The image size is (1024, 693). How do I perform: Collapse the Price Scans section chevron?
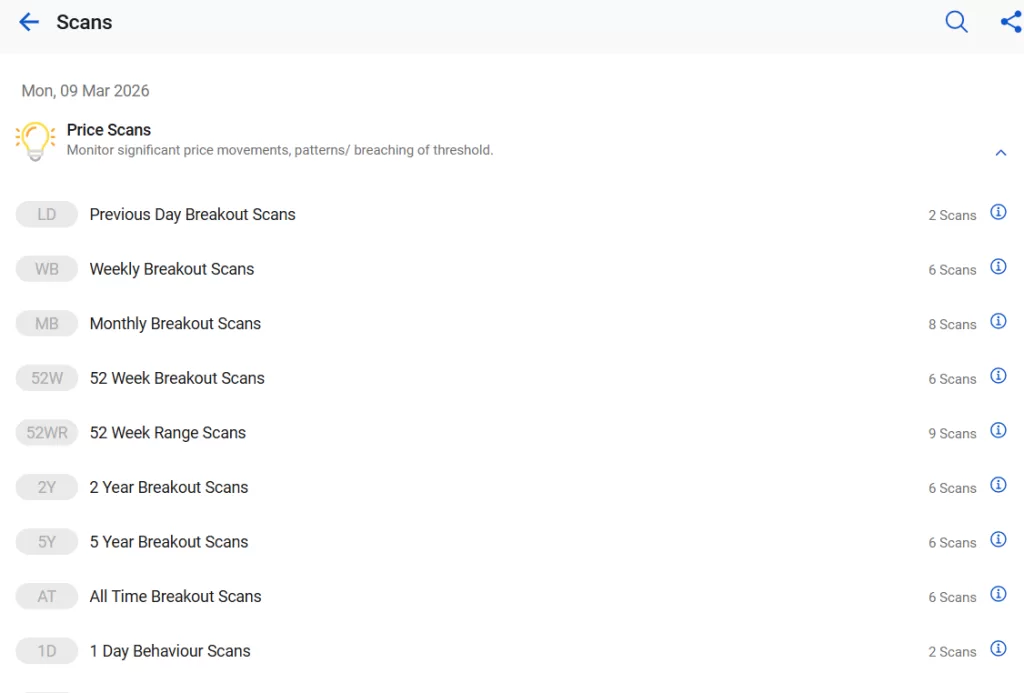pos(1000,153)
